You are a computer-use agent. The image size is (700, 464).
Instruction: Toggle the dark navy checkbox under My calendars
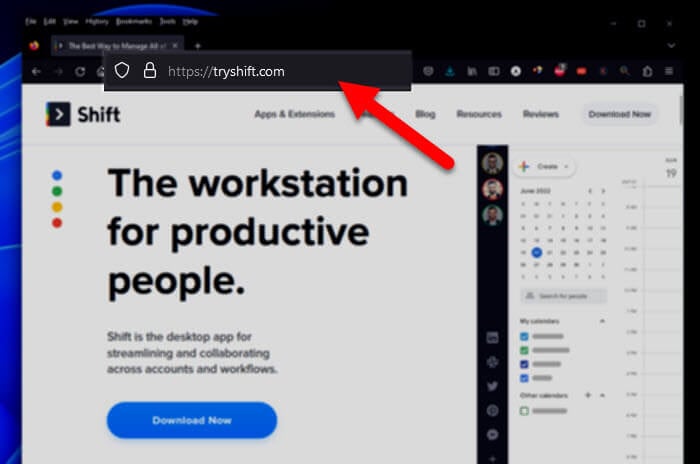(x=525, y=364)
